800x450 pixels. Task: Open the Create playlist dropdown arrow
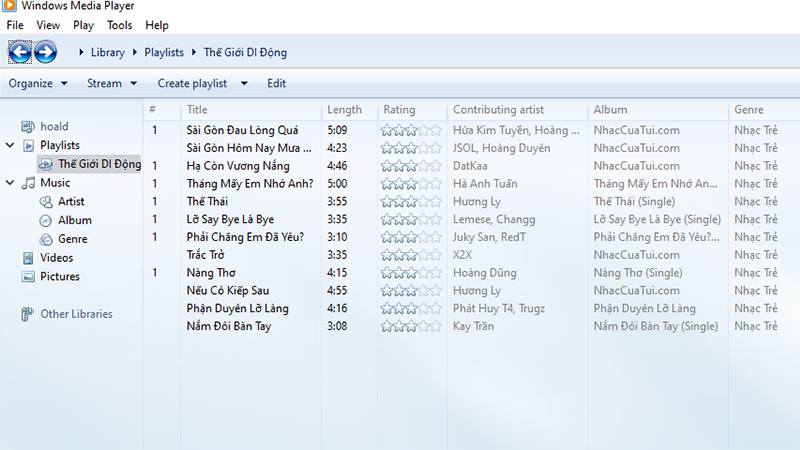[244, 83]
